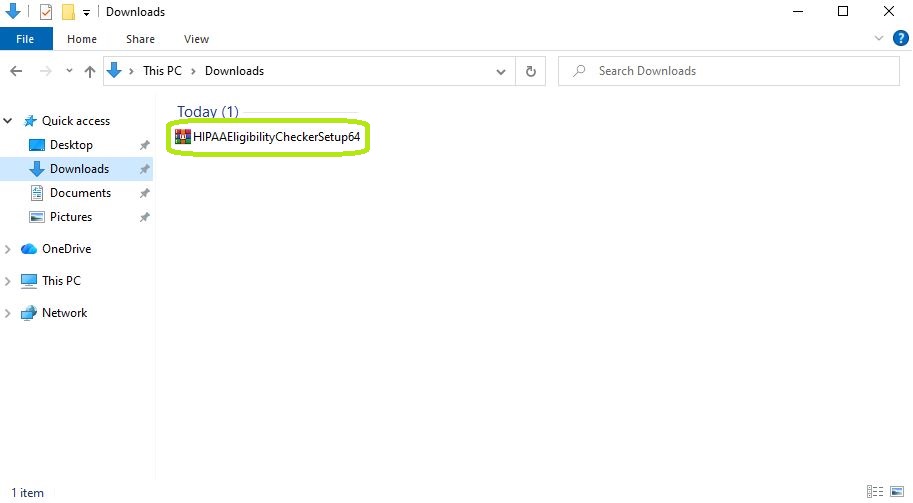
Task: Click the Downloads icon in the title bar
Action: [x=12, y=11]
